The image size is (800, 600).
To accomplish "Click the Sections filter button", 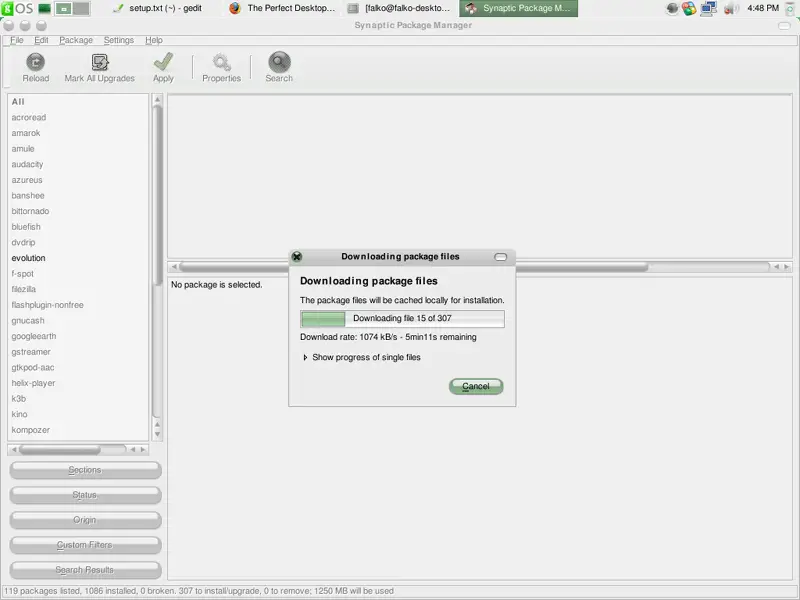I will [x=85, y=470].
